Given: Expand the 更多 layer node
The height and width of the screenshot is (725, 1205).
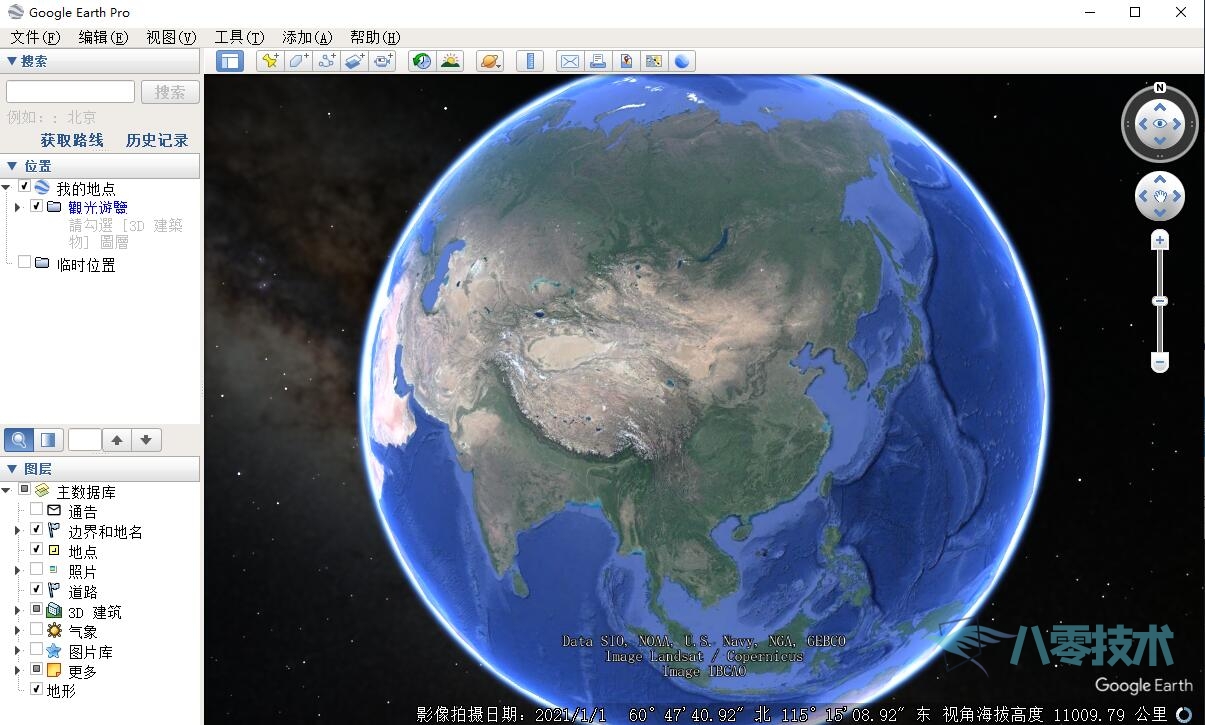Looking at the screenshot, I should coord(18,670).
